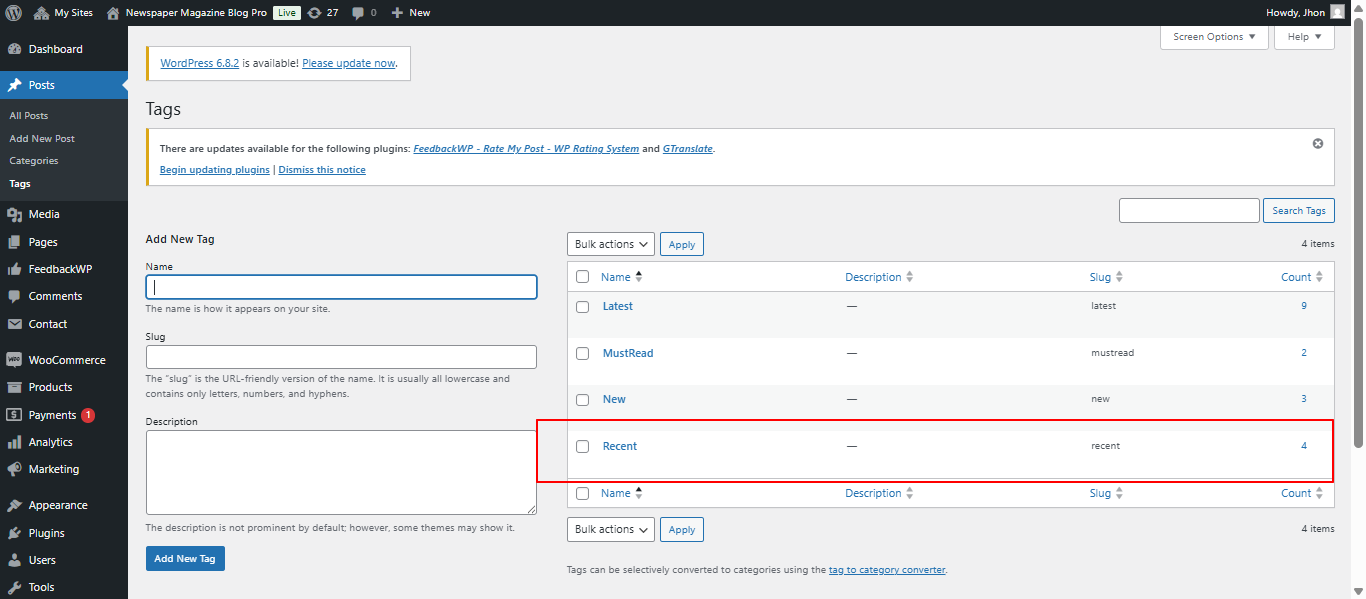Open Dashboard from the sidebar
The width and height of the screenshot is (1366, 599).
55,49
